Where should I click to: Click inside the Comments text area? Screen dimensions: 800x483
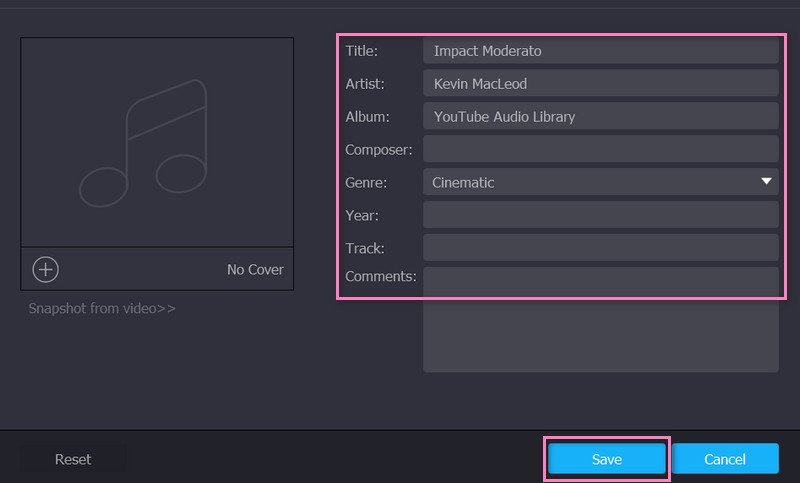(x=600, y=318)
